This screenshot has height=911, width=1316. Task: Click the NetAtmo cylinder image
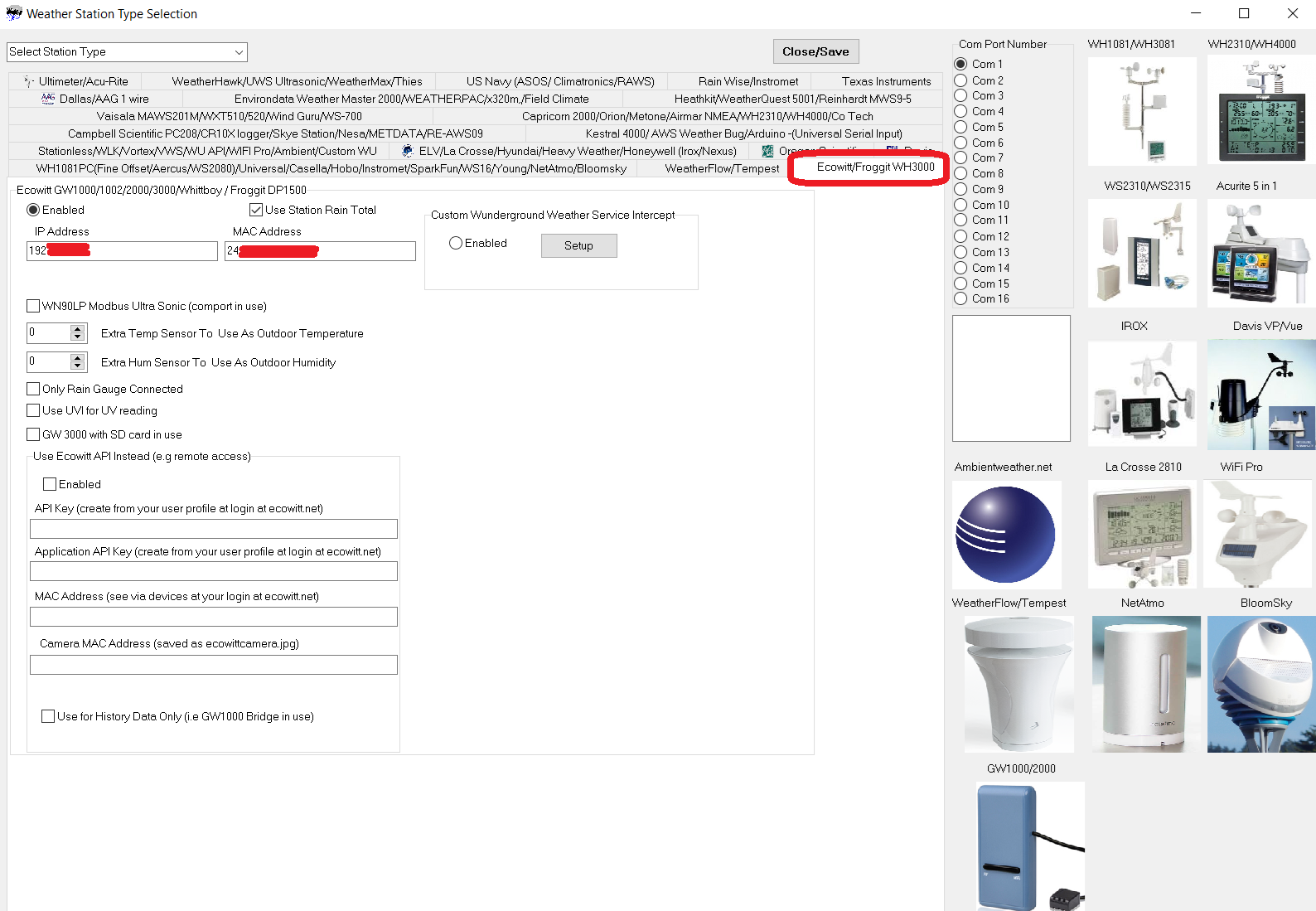tap(1145, 684)
